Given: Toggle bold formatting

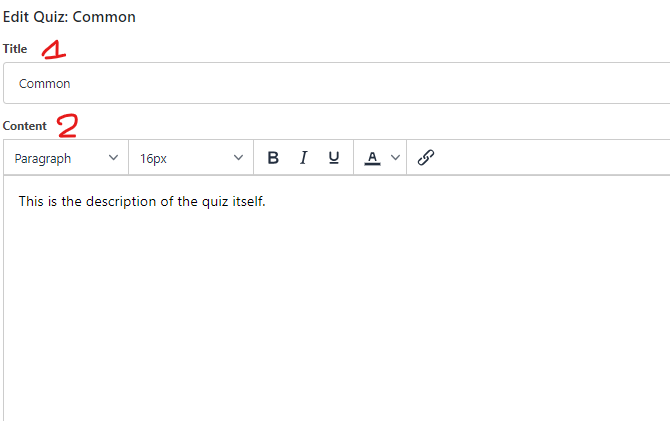Looking at the screenshot, I should click(273, 158).
